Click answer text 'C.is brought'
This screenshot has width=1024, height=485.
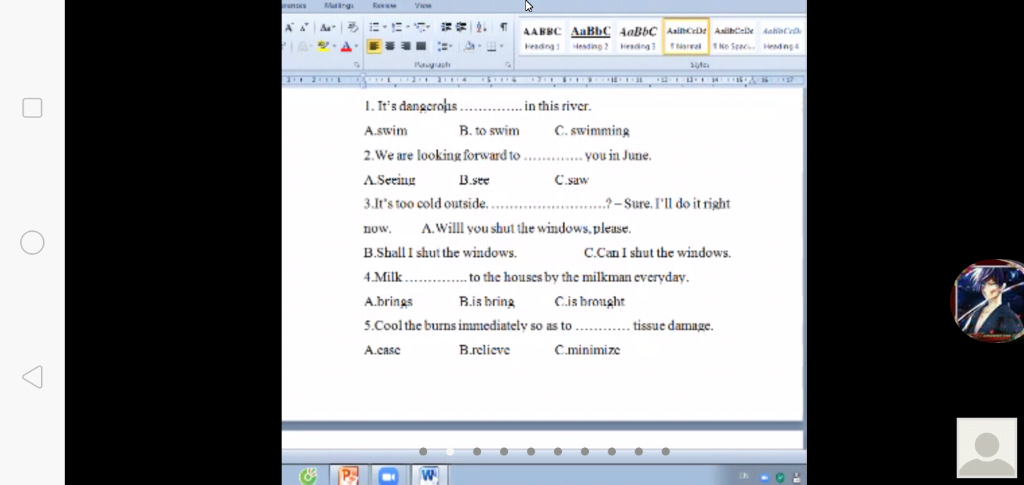[x=590, y=302]
